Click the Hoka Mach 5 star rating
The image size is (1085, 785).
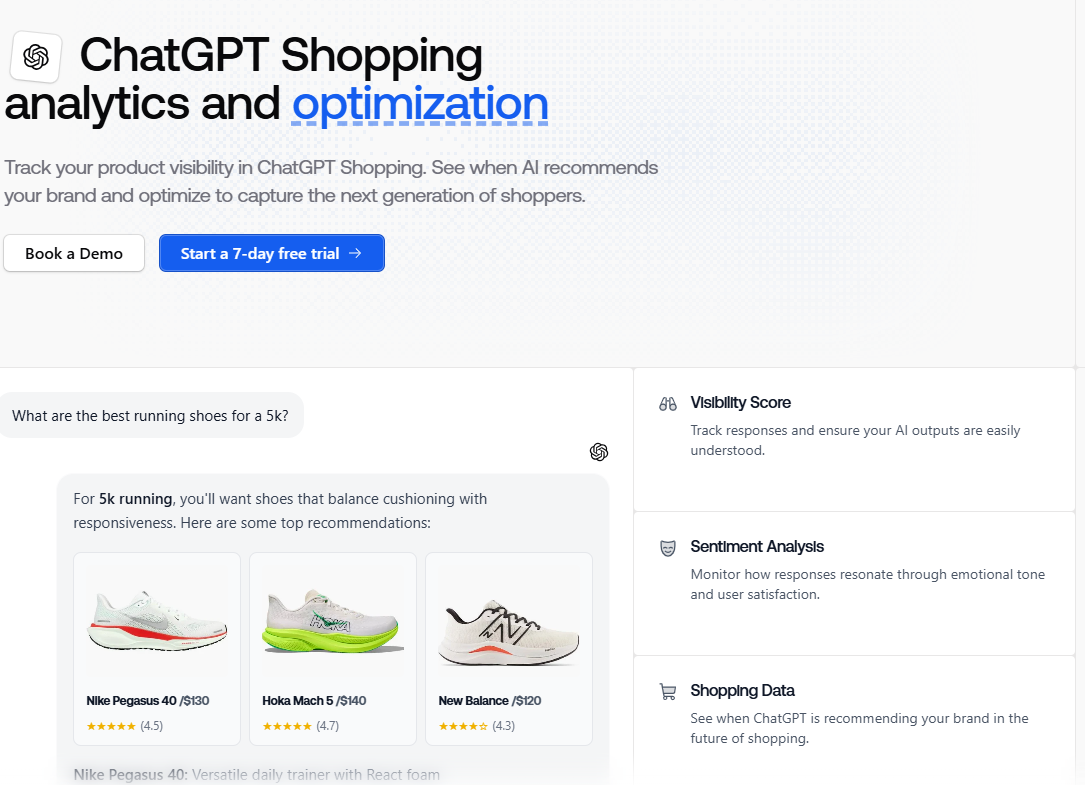click(287, 726)
